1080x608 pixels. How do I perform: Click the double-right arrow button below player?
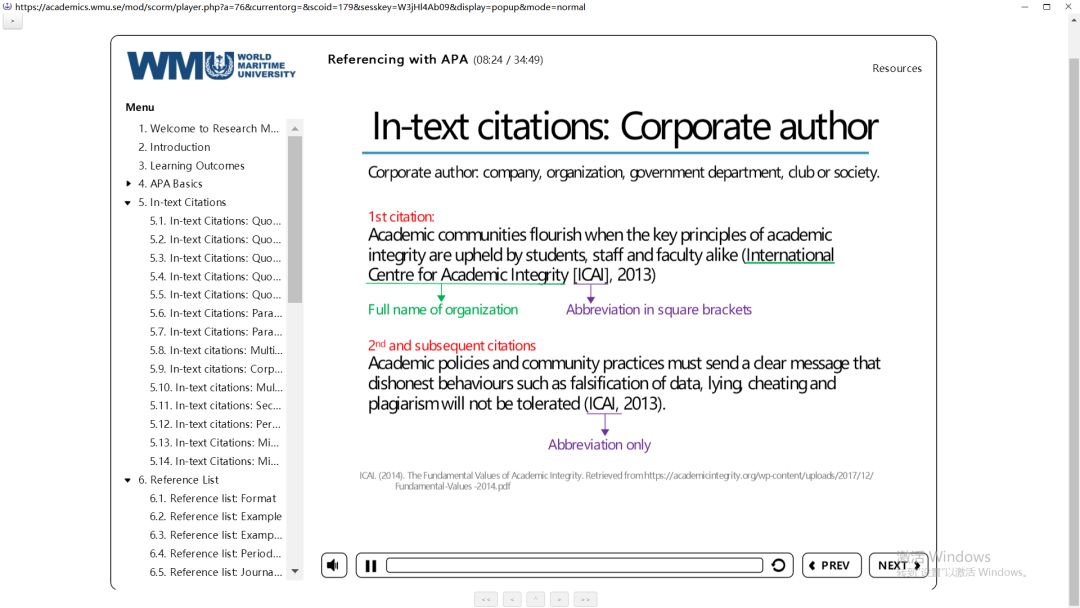(585, 600)
